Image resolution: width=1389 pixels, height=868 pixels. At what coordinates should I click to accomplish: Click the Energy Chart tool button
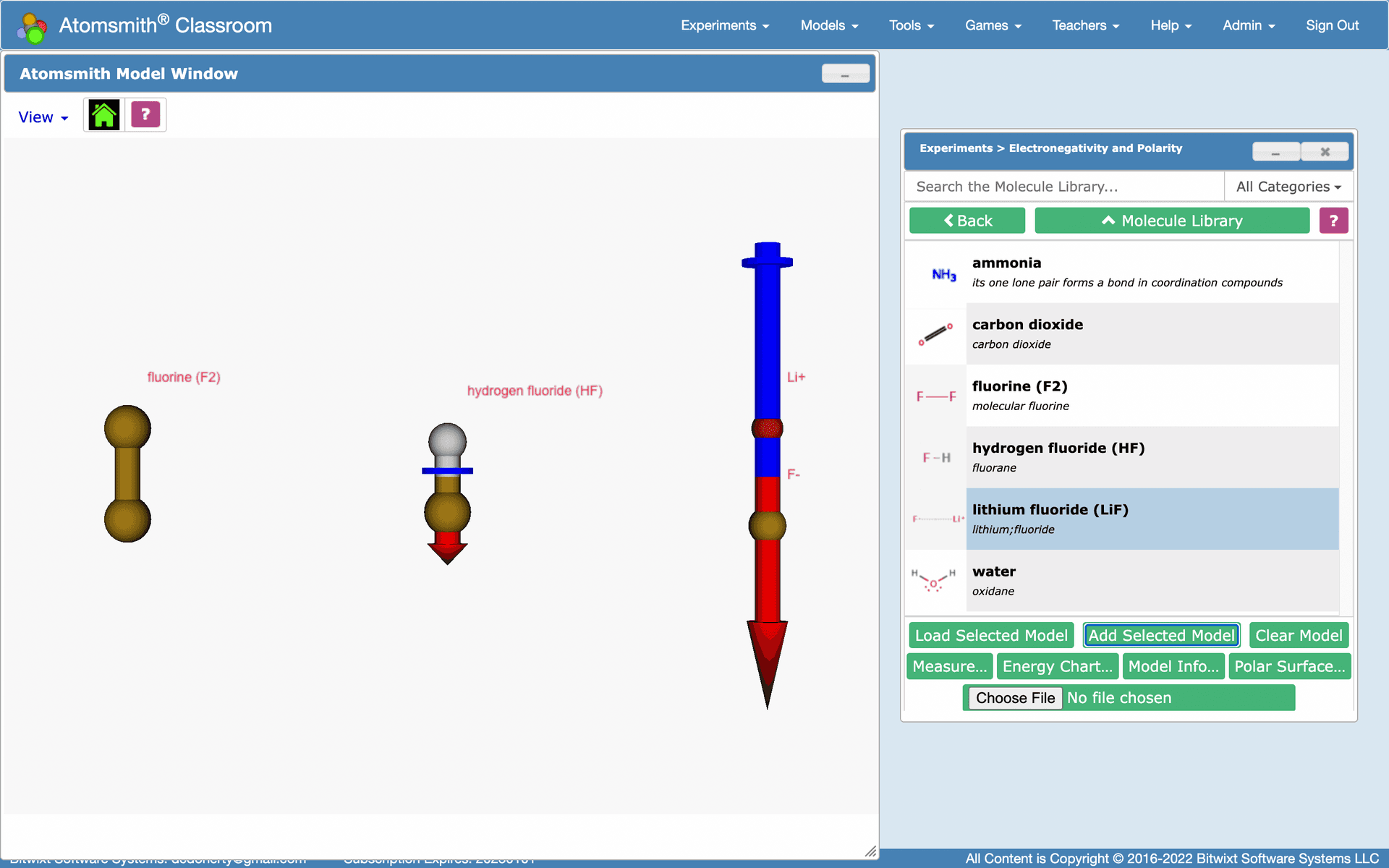1057,666
